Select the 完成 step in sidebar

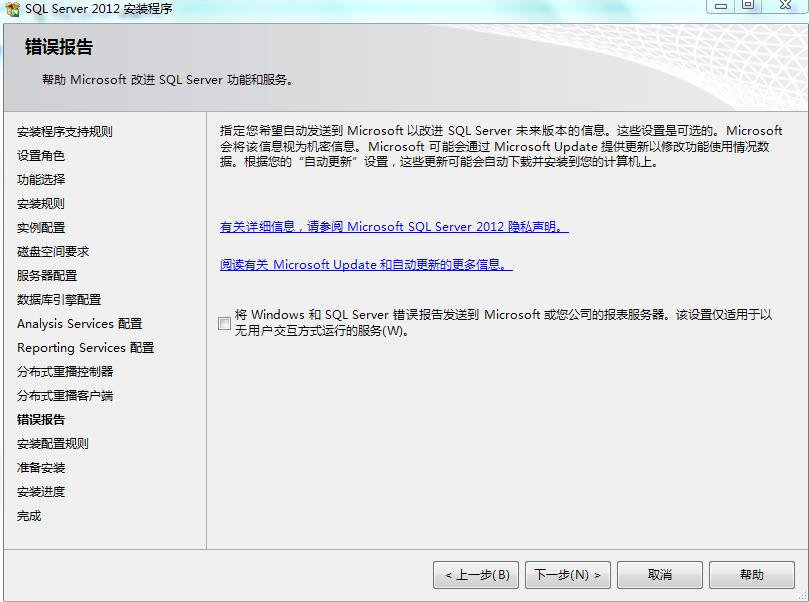(x=29, y=516)
